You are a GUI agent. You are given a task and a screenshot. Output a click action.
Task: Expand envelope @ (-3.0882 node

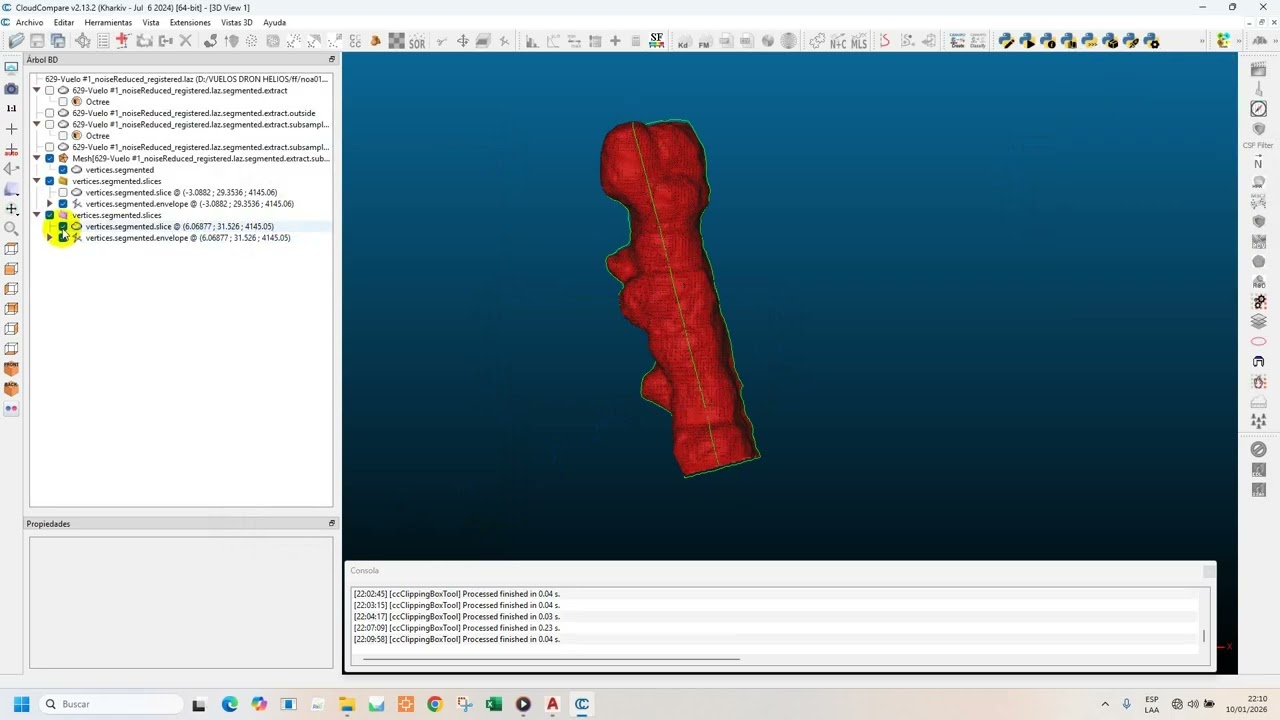pos(50,204)
